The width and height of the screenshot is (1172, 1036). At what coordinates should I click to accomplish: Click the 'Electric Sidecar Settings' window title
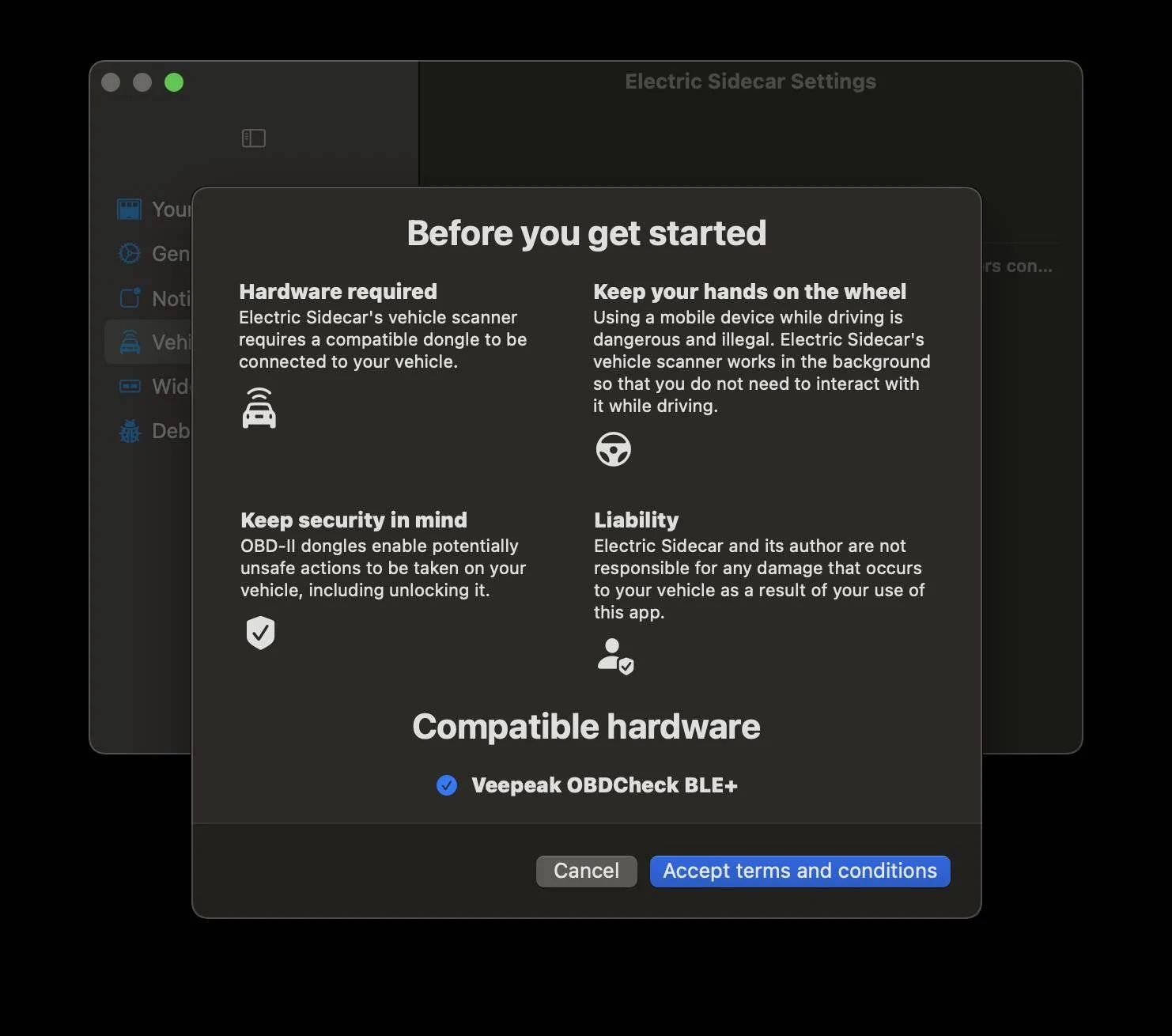click(750, 81)
